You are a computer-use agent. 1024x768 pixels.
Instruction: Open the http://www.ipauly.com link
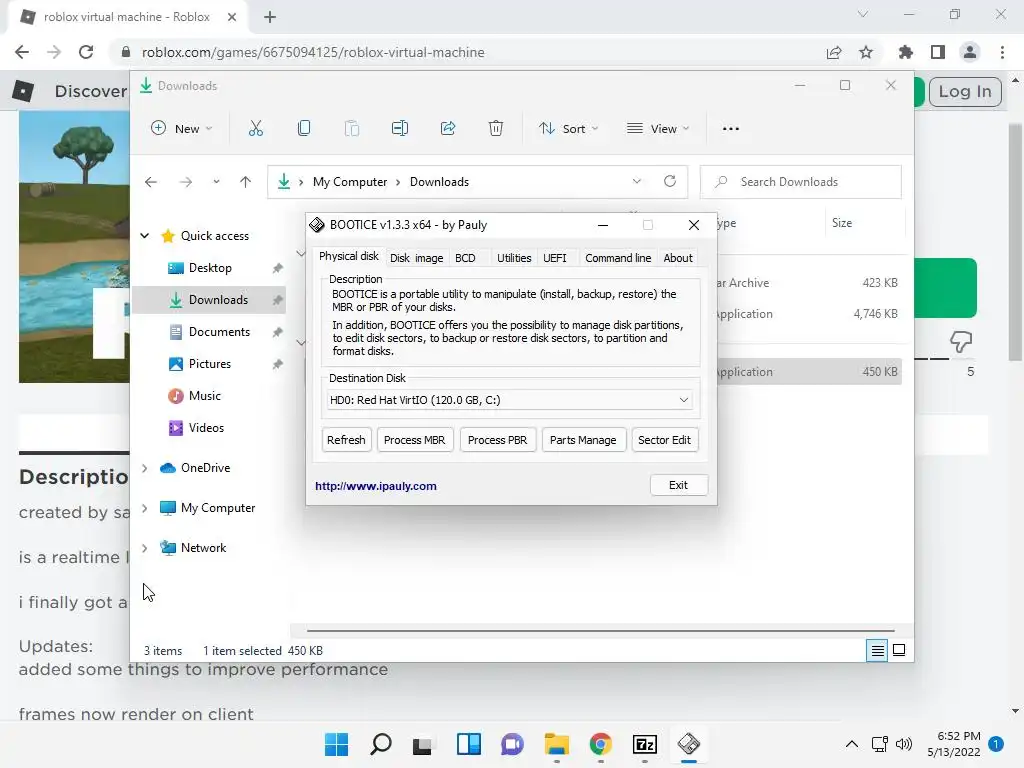[x=376, y=486]
